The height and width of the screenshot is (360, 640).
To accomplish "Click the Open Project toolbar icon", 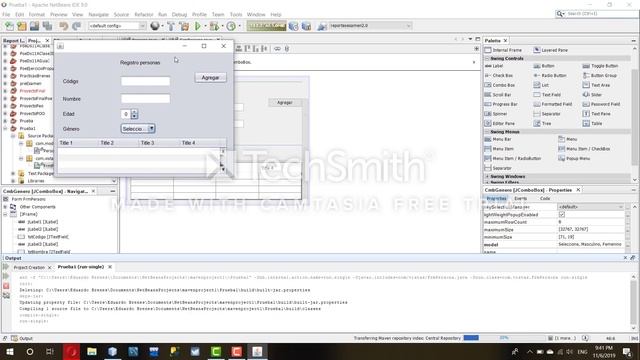I will (34, 26).
